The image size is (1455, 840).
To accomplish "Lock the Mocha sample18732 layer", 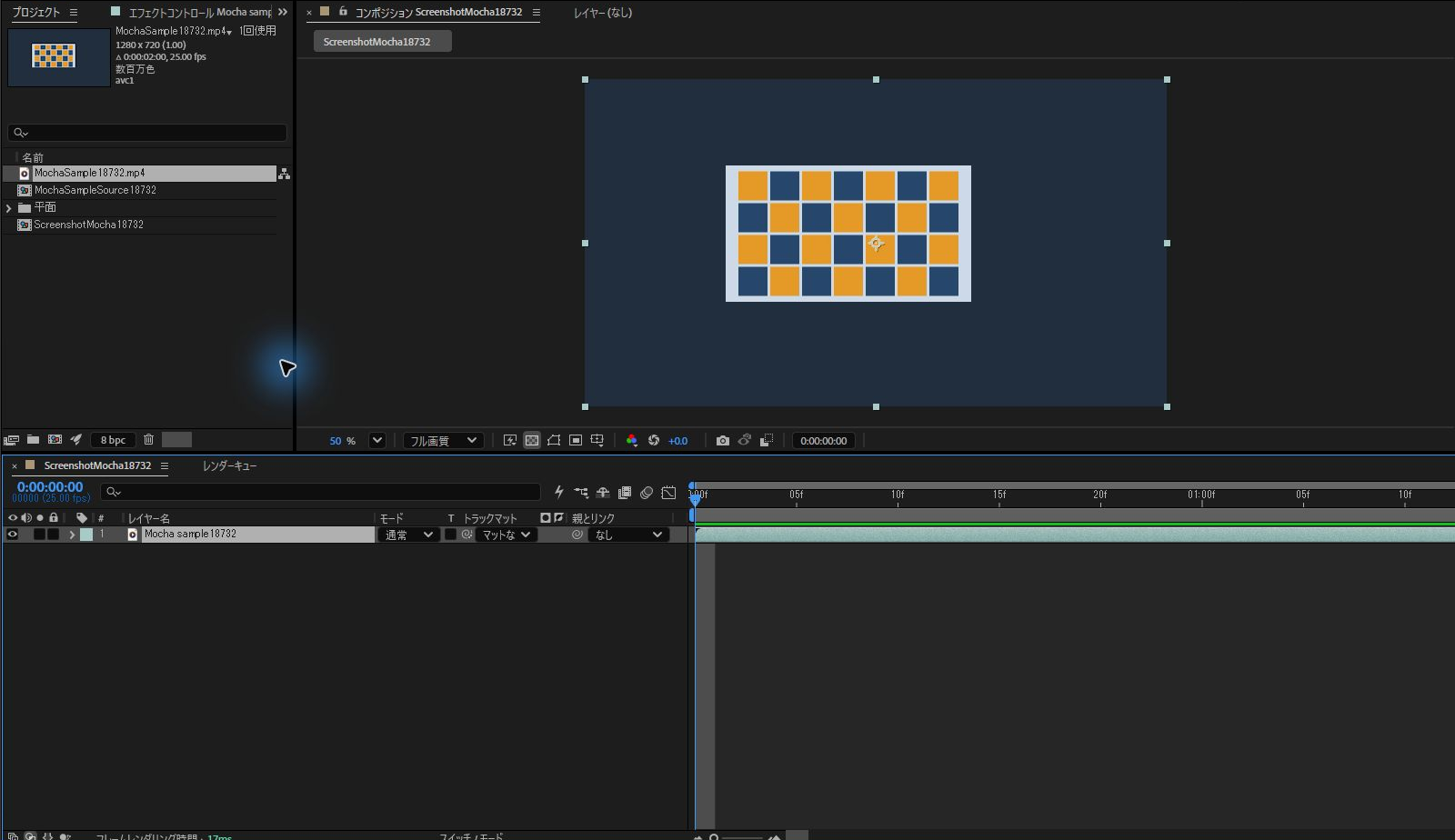I will click(53, 535).
